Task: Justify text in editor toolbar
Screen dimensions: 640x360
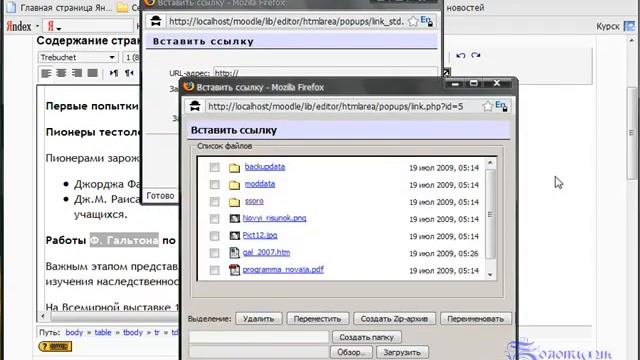Action: tap(93, 73)
